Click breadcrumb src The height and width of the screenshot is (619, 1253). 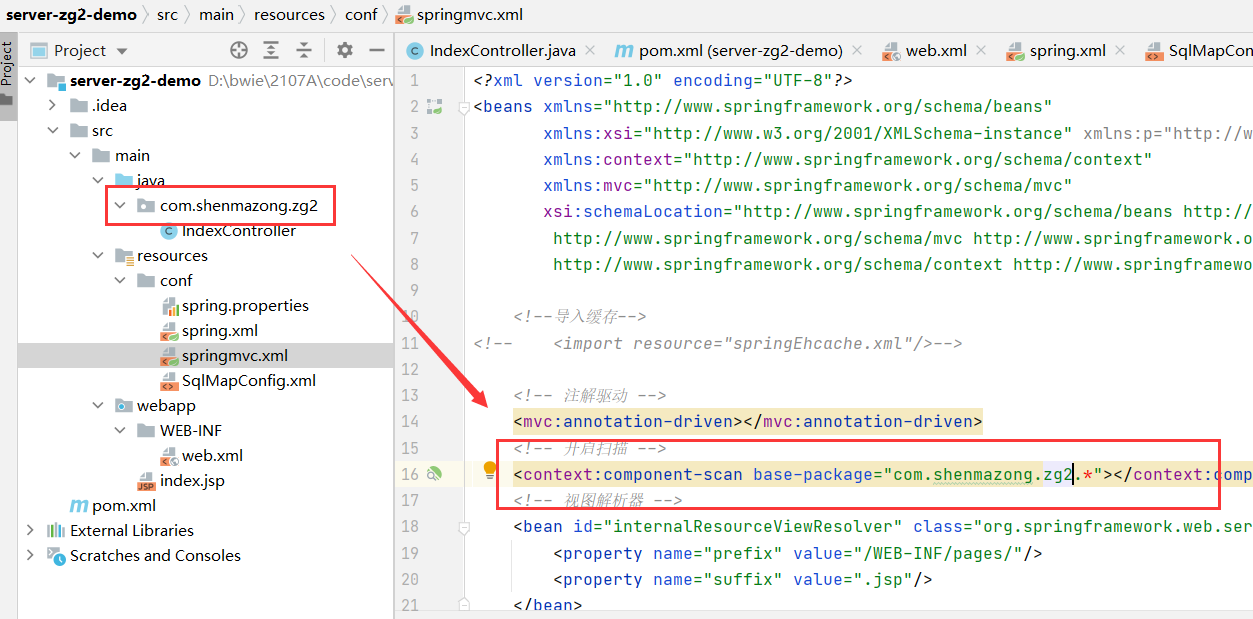[167, 14]
